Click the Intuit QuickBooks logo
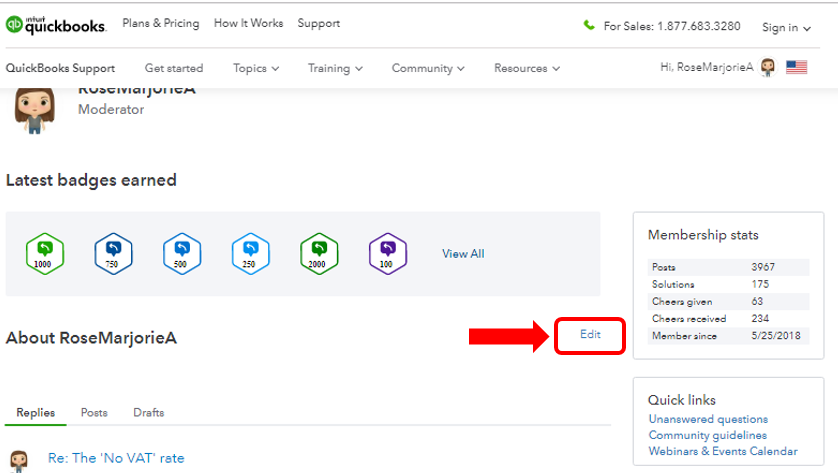Screen dimensions: 838x473 coord(56,25)
